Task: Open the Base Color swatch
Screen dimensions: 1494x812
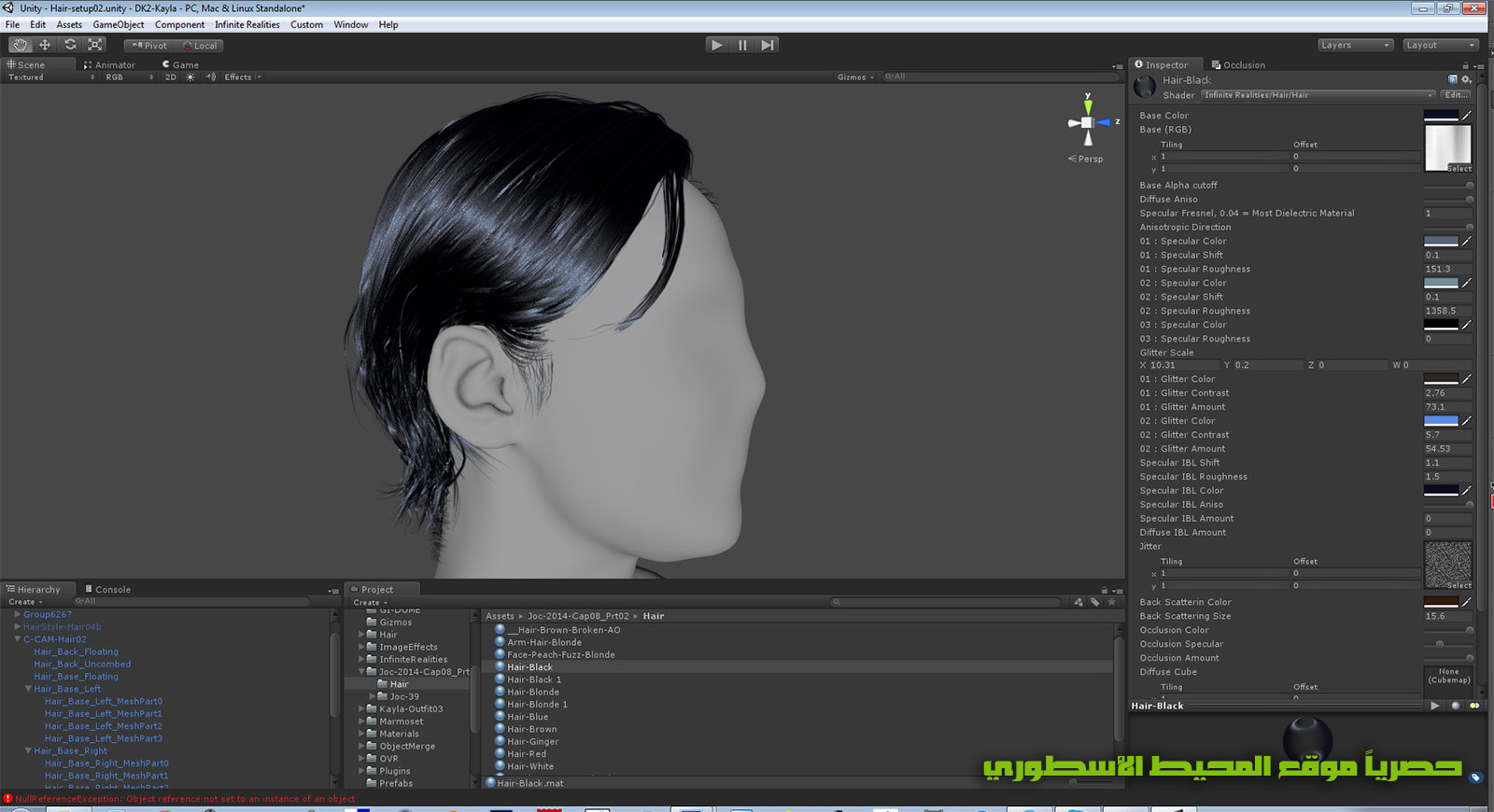Action: 1441,116
